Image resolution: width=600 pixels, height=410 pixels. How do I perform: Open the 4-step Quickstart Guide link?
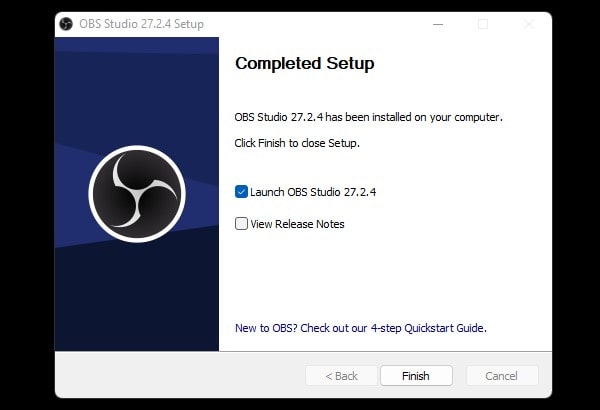coord(360,328)
